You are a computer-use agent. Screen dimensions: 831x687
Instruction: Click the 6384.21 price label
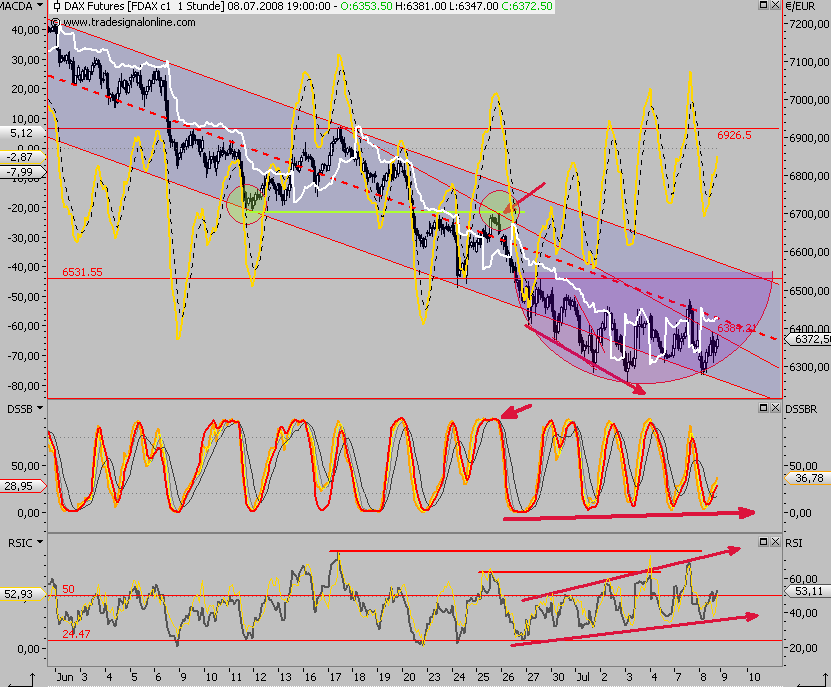coord(737,328)
